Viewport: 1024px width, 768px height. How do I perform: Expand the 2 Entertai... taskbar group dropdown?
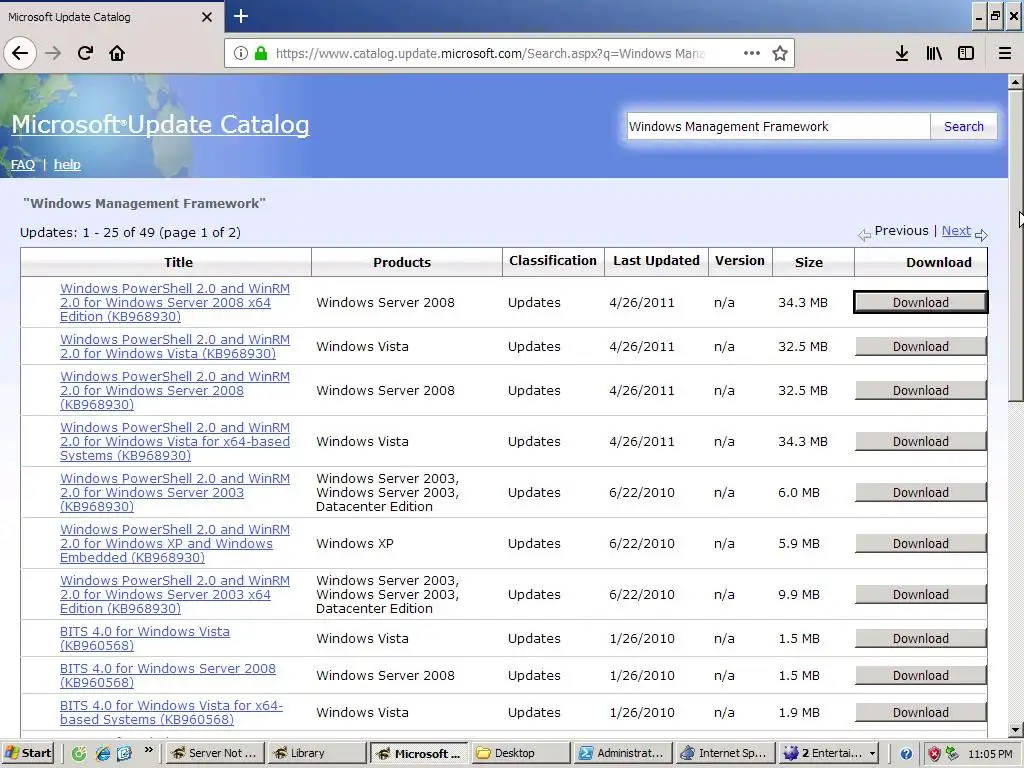pyautogui.click(x=872, y=754)
